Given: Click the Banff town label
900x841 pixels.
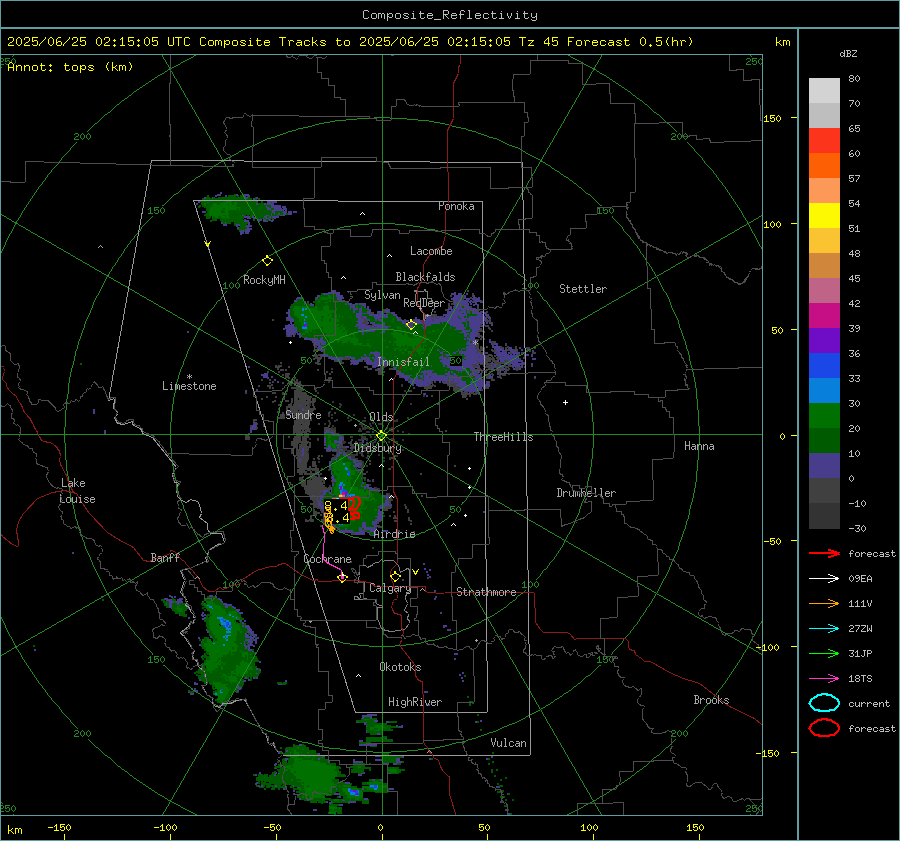Looking at the screenshot, I should coord(165,557).
